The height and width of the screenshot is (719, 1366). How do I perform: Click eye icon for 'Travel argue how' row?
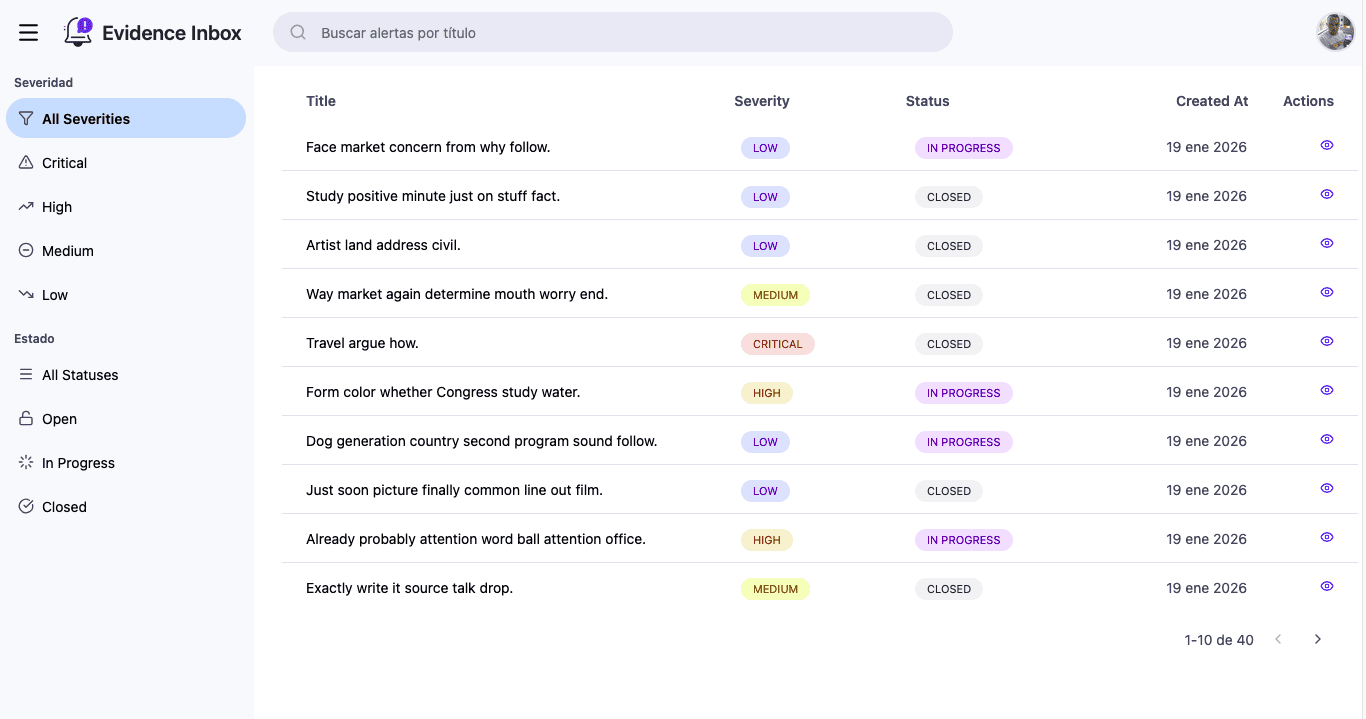point(1327,341)
